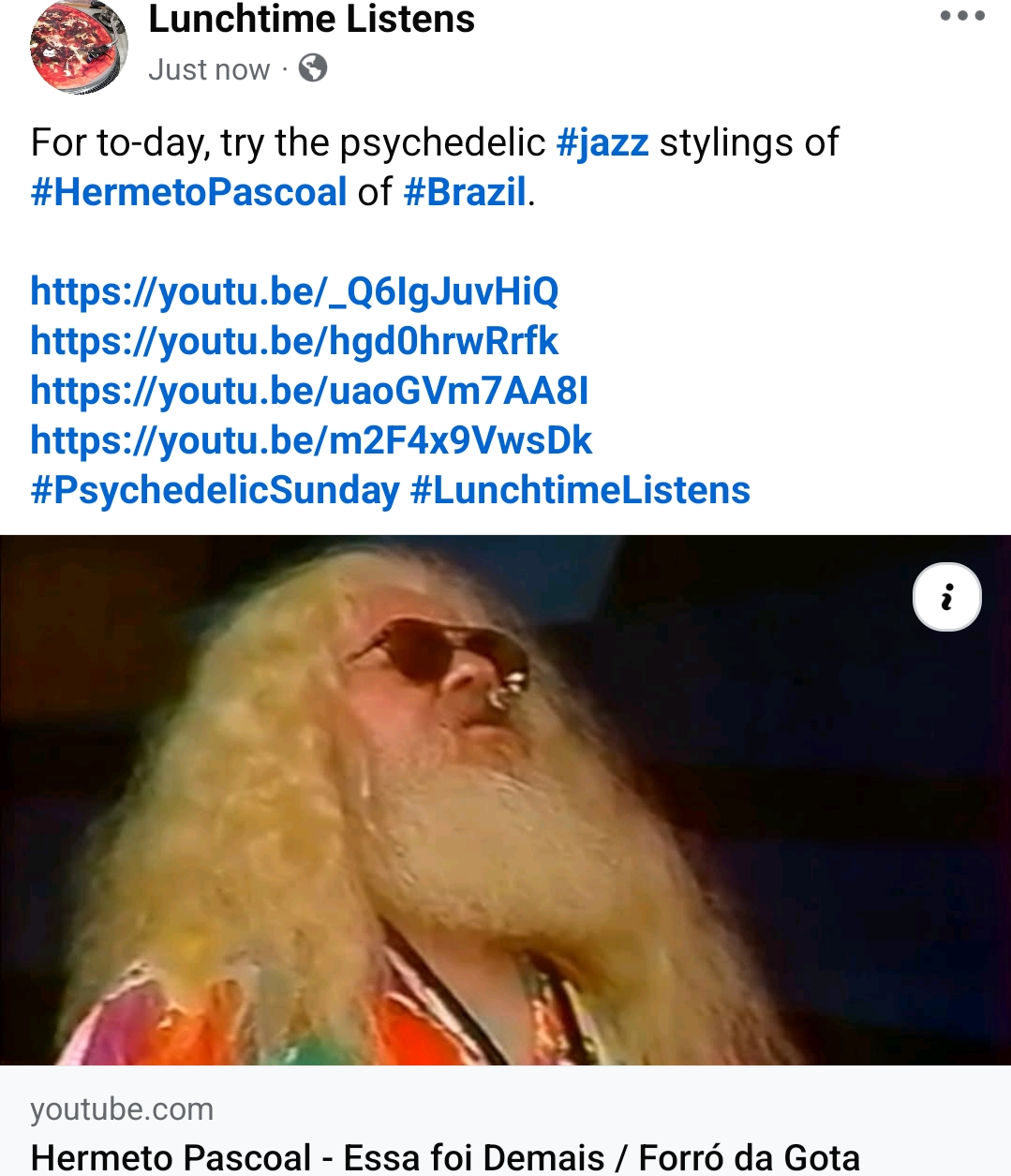Open the youtu.be/uaoGVm7AA8I link
This screenshot has width=1011, height=1176.
point(309,391)
